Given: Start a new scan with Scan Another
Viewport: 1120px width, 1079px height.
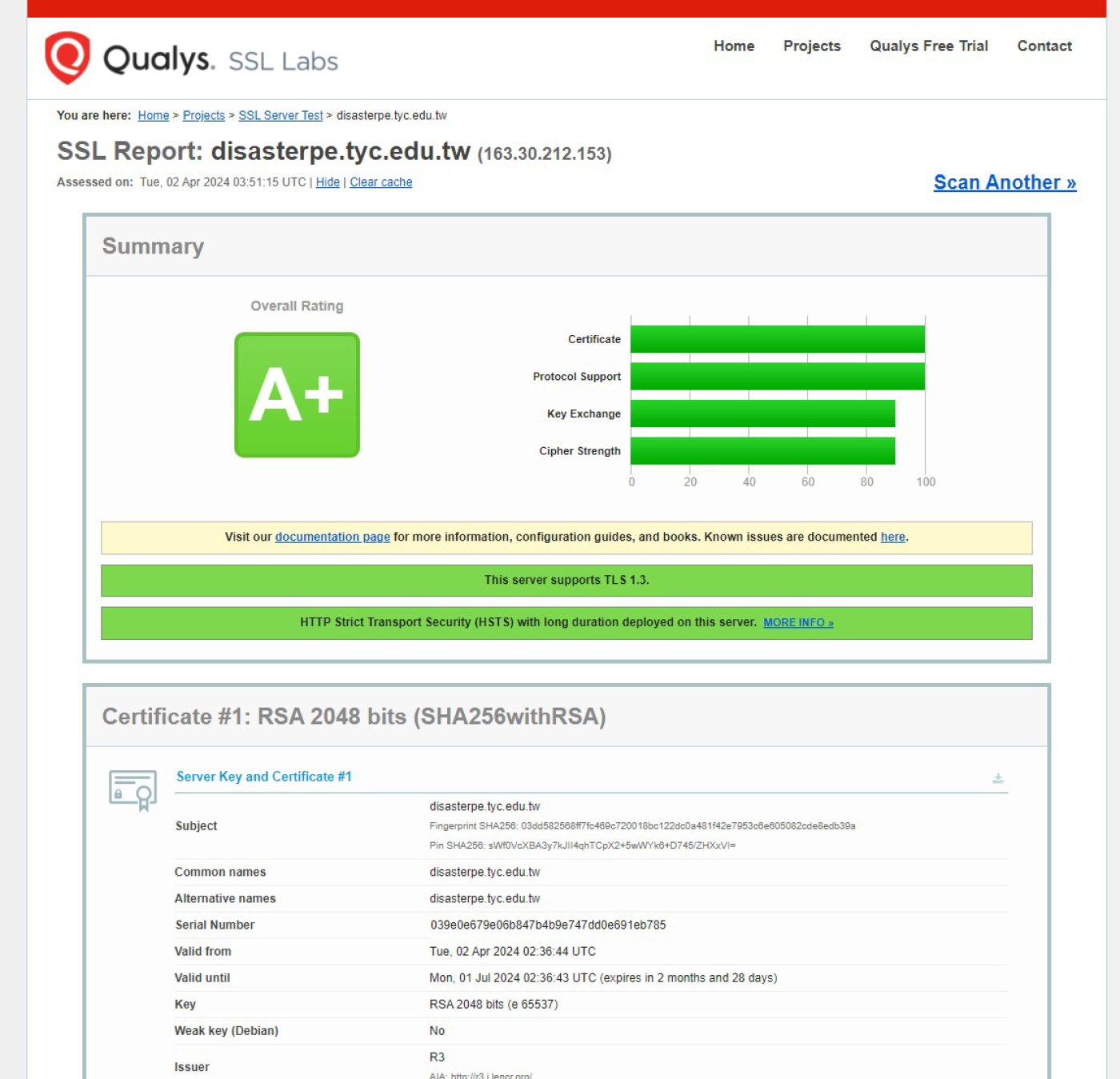Looking at the screenshot, I should (x=1004, y=182).
